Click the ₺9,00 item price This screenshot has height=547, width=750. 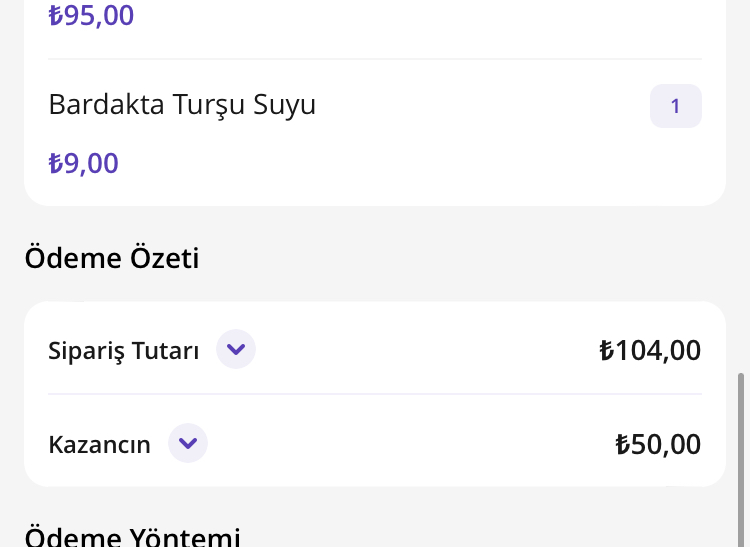pyautogui.click(x=84, y=163)
